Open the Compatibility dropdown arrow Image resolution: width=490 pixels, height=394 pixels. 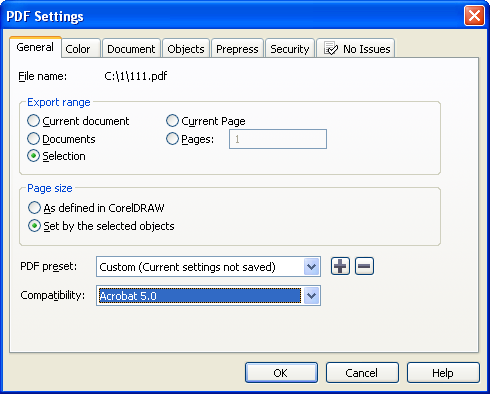pyautogui.click(x=311, y=295)
